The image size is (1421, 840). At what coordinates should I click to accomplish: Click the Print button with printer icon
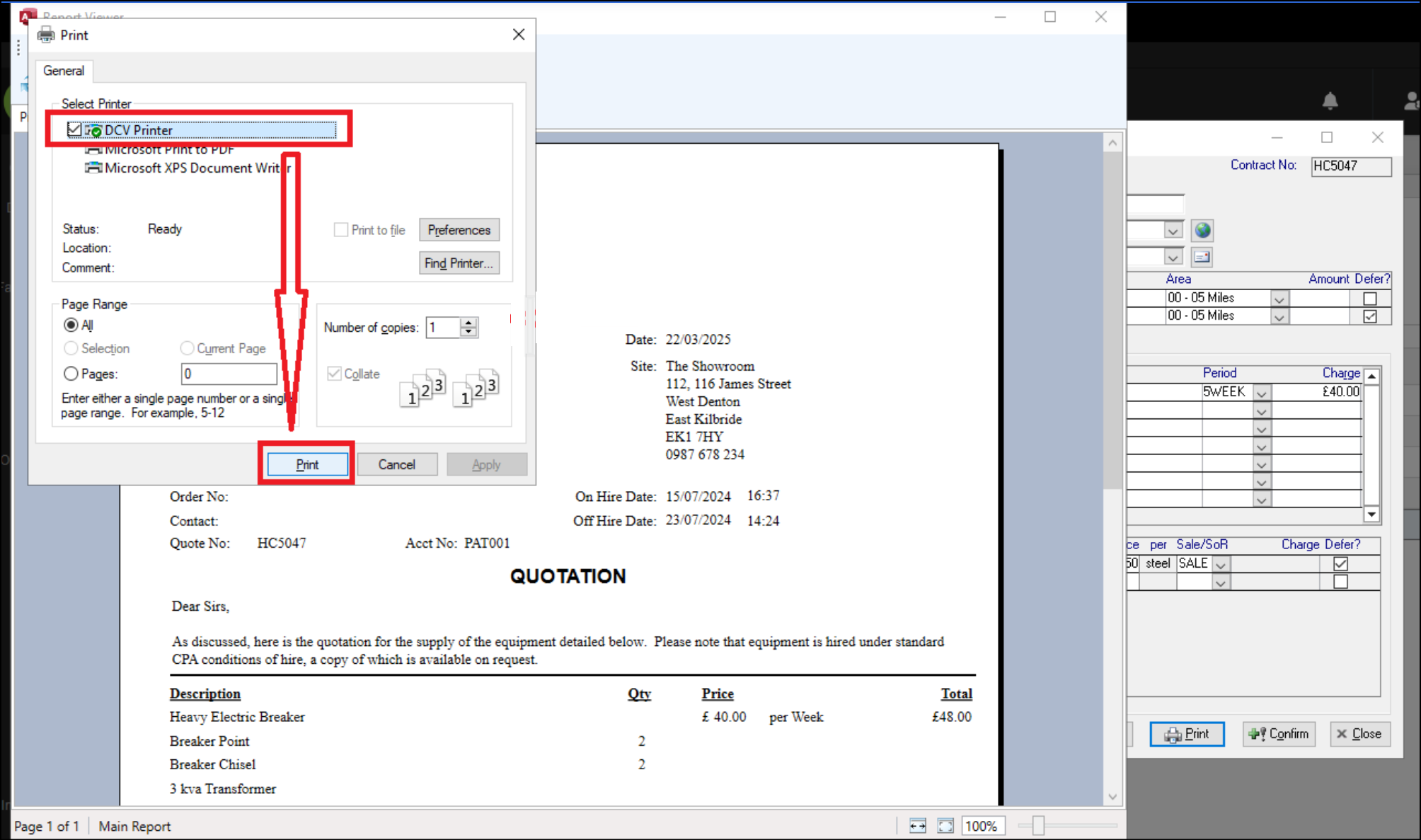(1187, 734)
